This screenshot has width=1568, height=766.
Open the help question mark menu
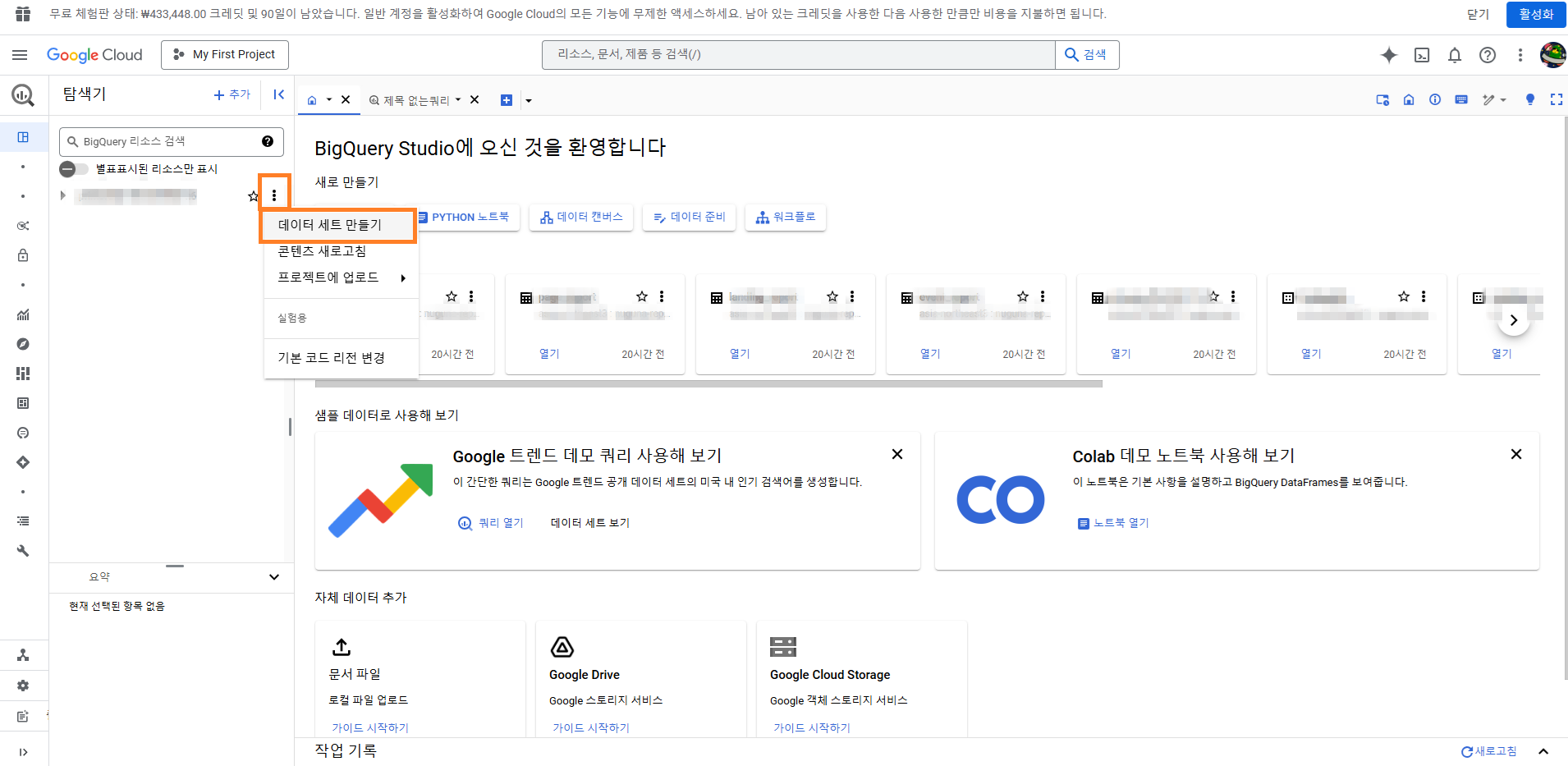tap(1488, 55)
